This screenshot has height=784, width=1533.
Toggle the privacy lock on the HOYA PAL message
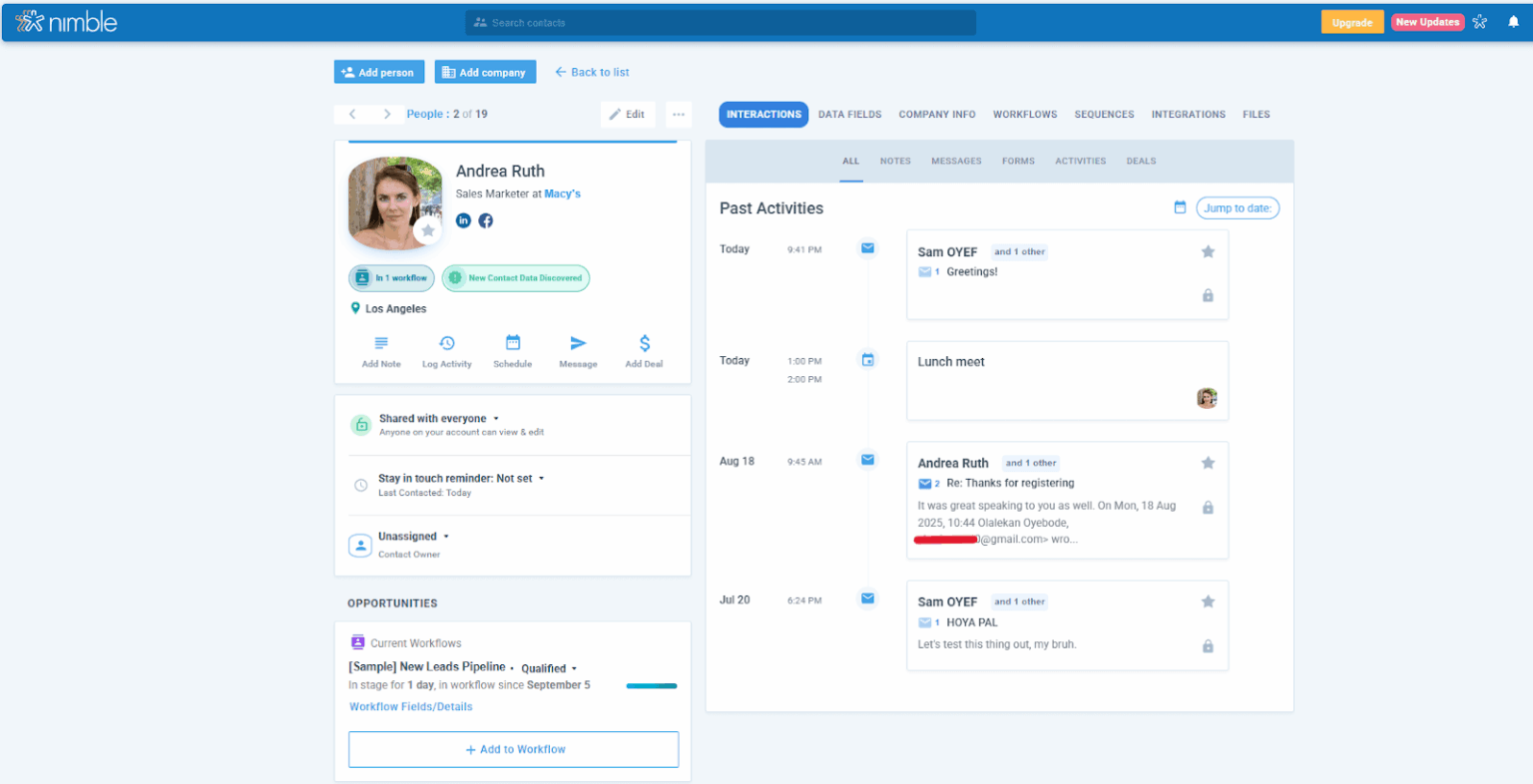(x=1208, y=645)
